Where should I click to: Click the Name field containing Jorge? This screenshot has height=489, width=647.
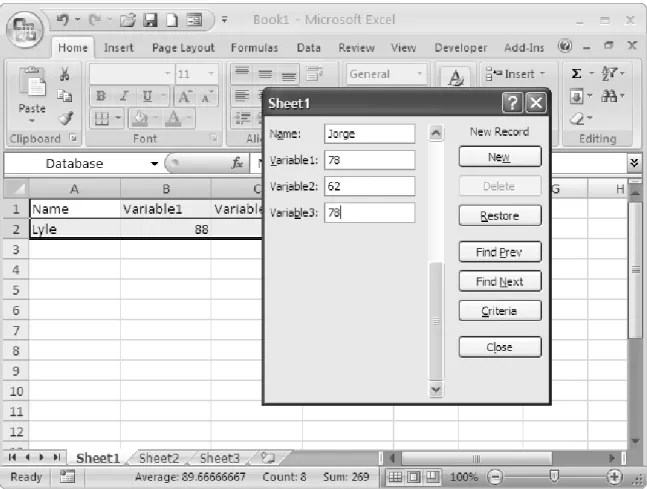click(x=369, y=134)
